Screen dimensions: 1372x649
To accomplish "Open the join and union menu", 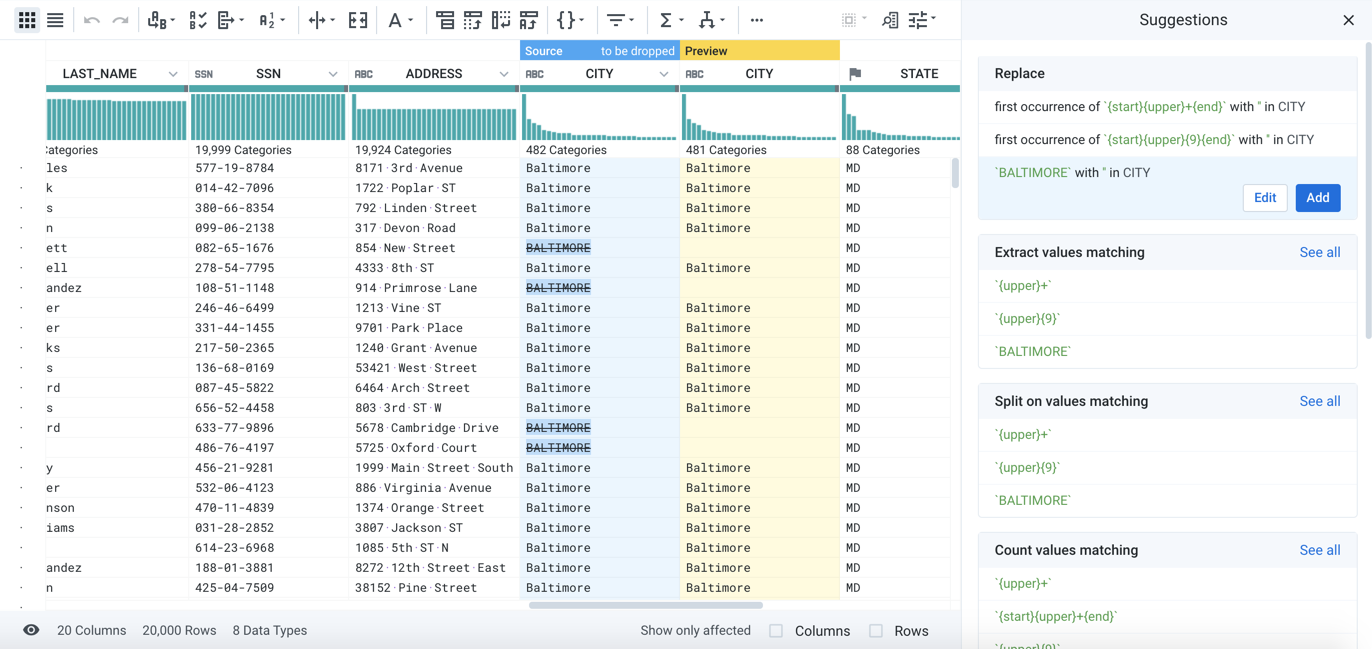I will point(711,20).
